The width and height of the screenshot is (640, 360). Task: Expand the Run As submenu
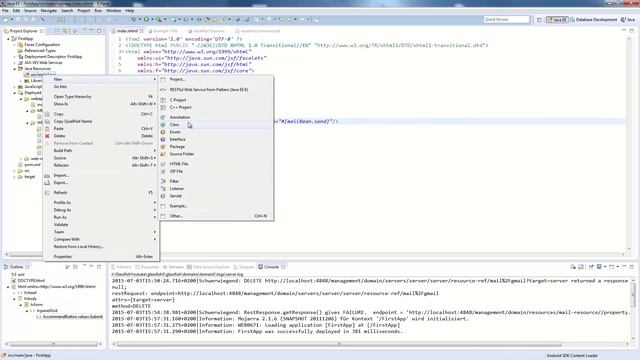point(101,217)
